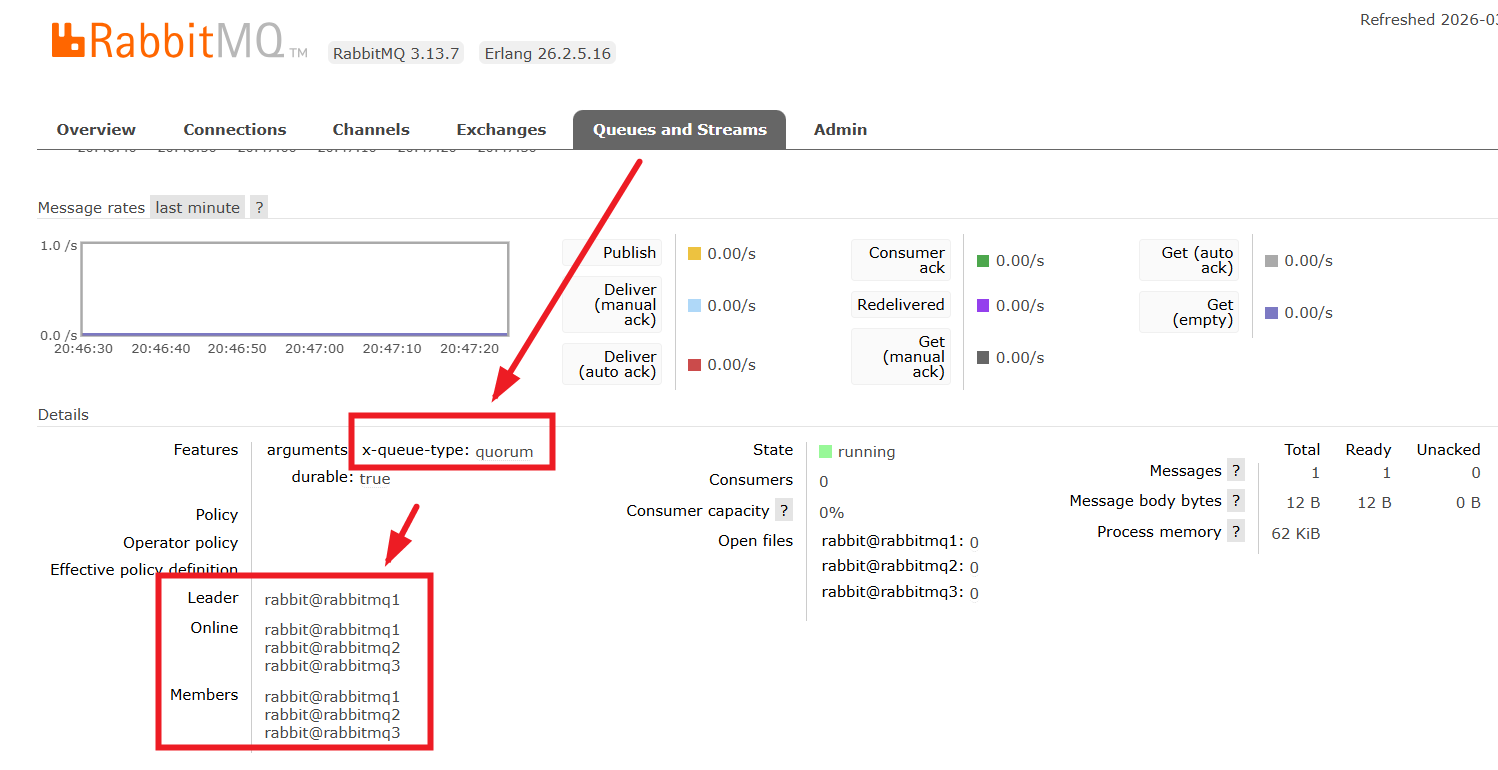This screenshot has width=1498, height=770.
Task: Open the Admin tab
Action: 840,130
